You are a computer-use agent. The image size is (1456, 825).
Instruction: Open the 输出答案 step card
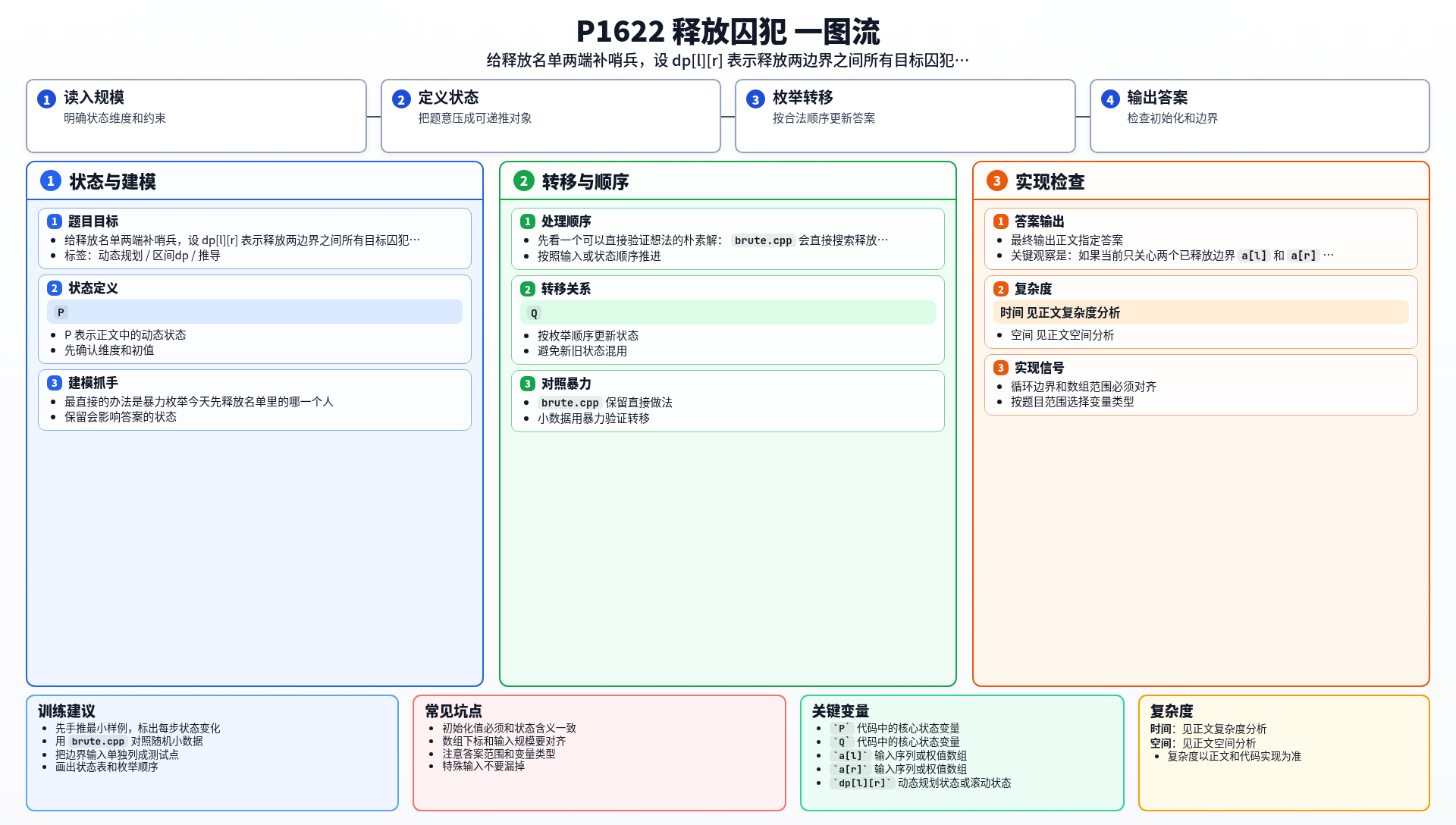[1260, 116]
